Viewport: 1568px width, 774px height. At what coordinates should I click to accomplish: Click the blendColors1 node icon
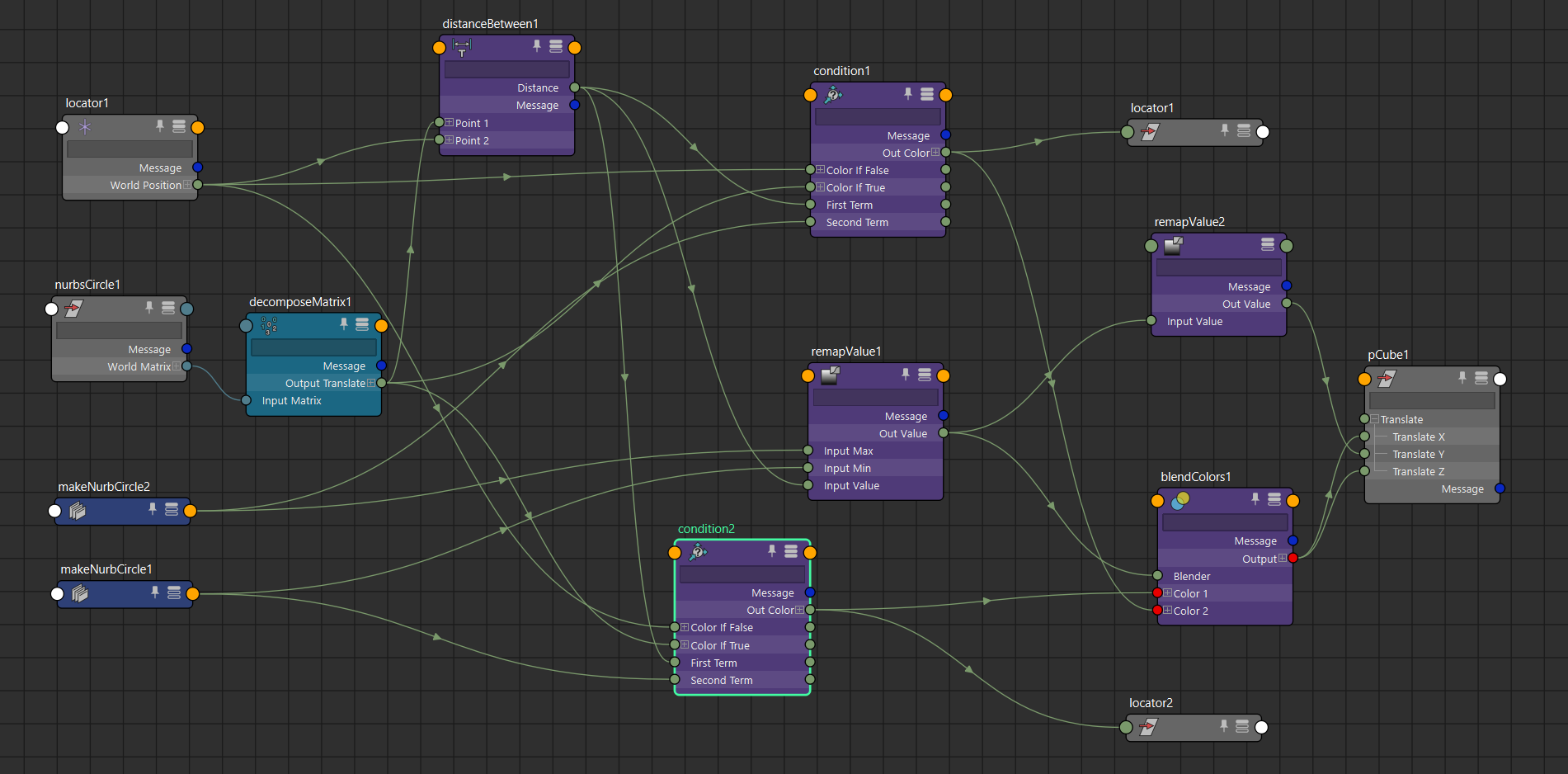pyautogui.click(x=1180, y=500)
